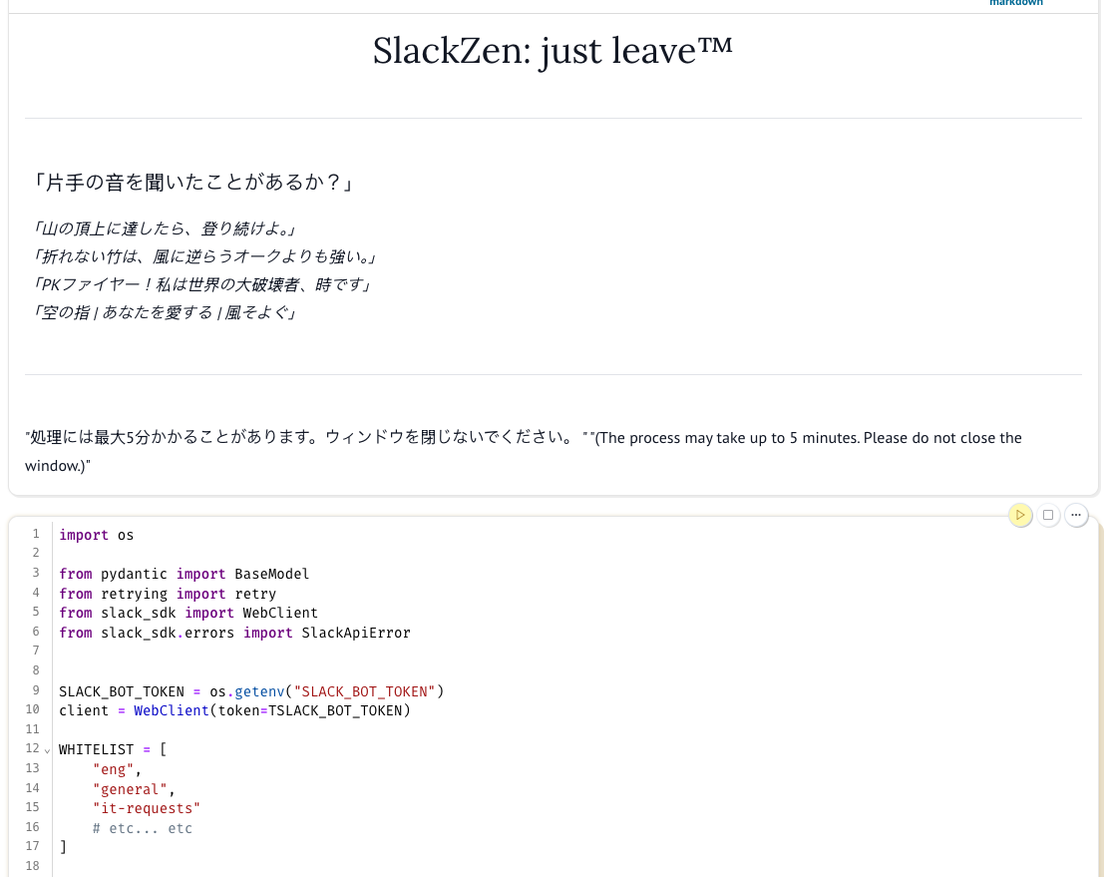Click 'TSLACK_BOT_TOKEN' argument on line 10
Viewport: 1110px width, 877px height.
point(335,711)
